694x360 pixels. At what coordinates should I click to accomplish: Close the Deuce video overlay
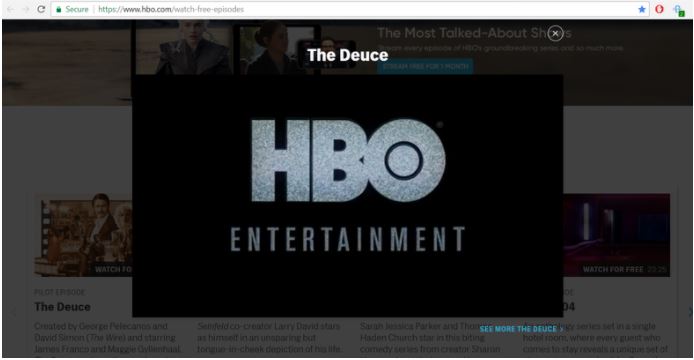tap(555, 33)
